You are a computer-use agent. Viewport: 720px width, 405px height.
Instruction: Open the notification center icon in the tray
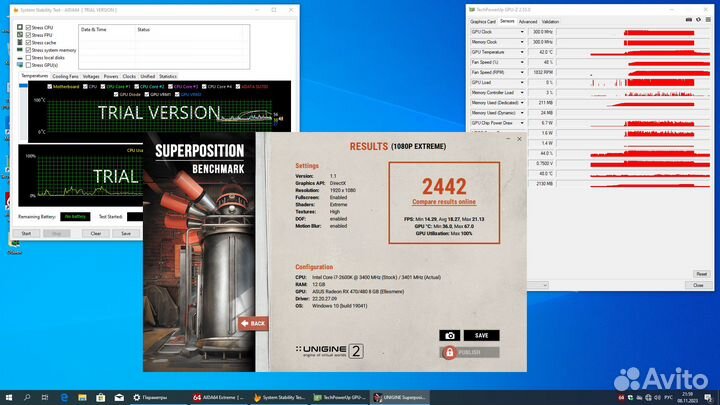click(708, 398)
